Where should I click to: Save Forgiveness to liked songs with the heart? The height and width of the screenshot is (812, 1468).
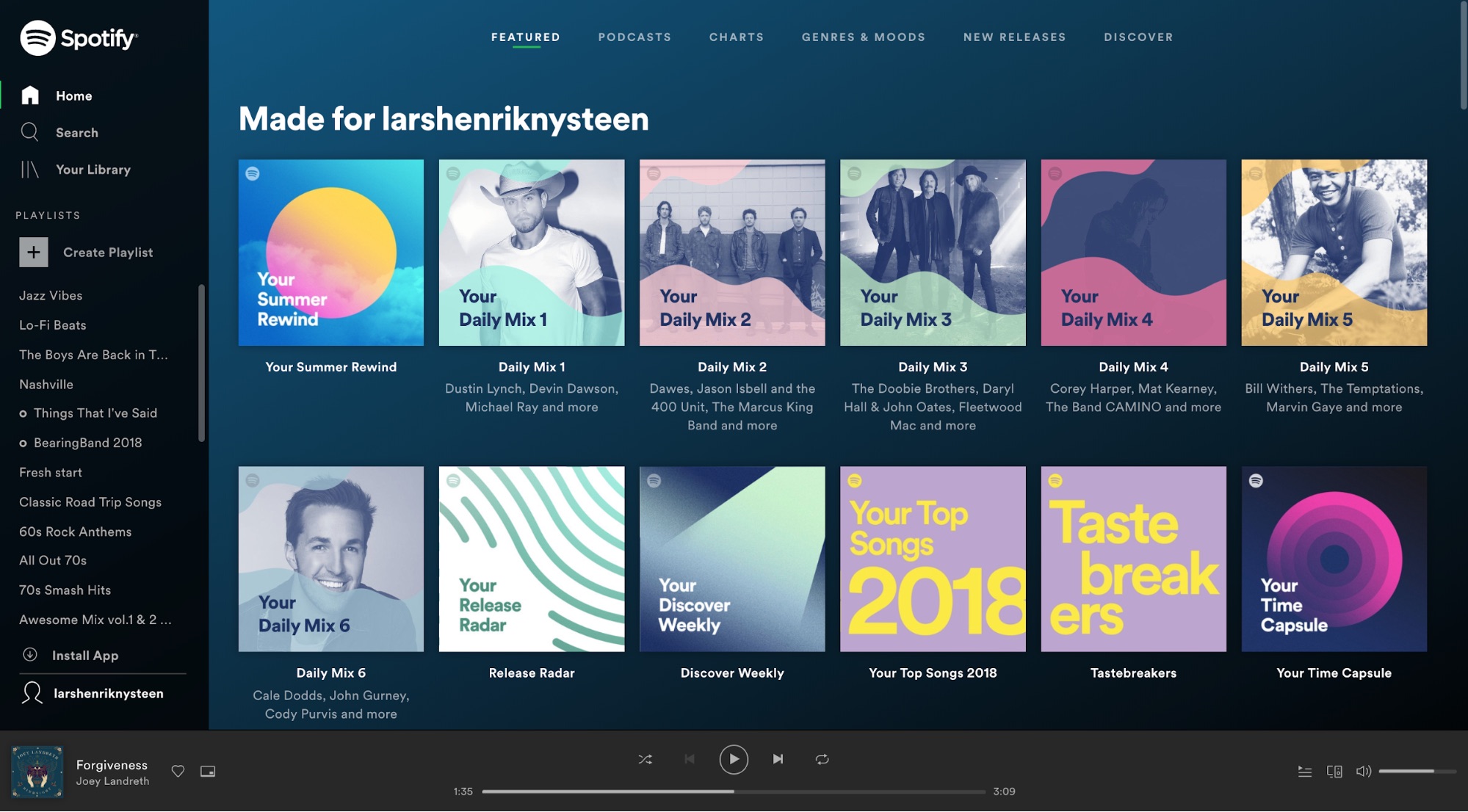tap(178, 772)
